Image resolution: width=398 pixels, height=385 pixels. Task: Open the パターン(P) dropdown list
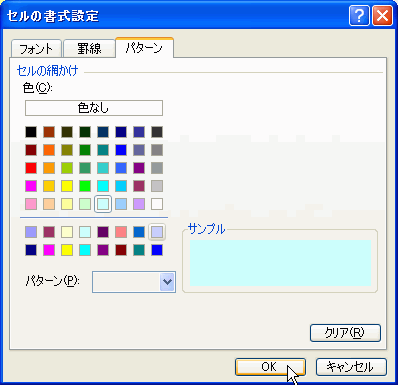point(167,282)
